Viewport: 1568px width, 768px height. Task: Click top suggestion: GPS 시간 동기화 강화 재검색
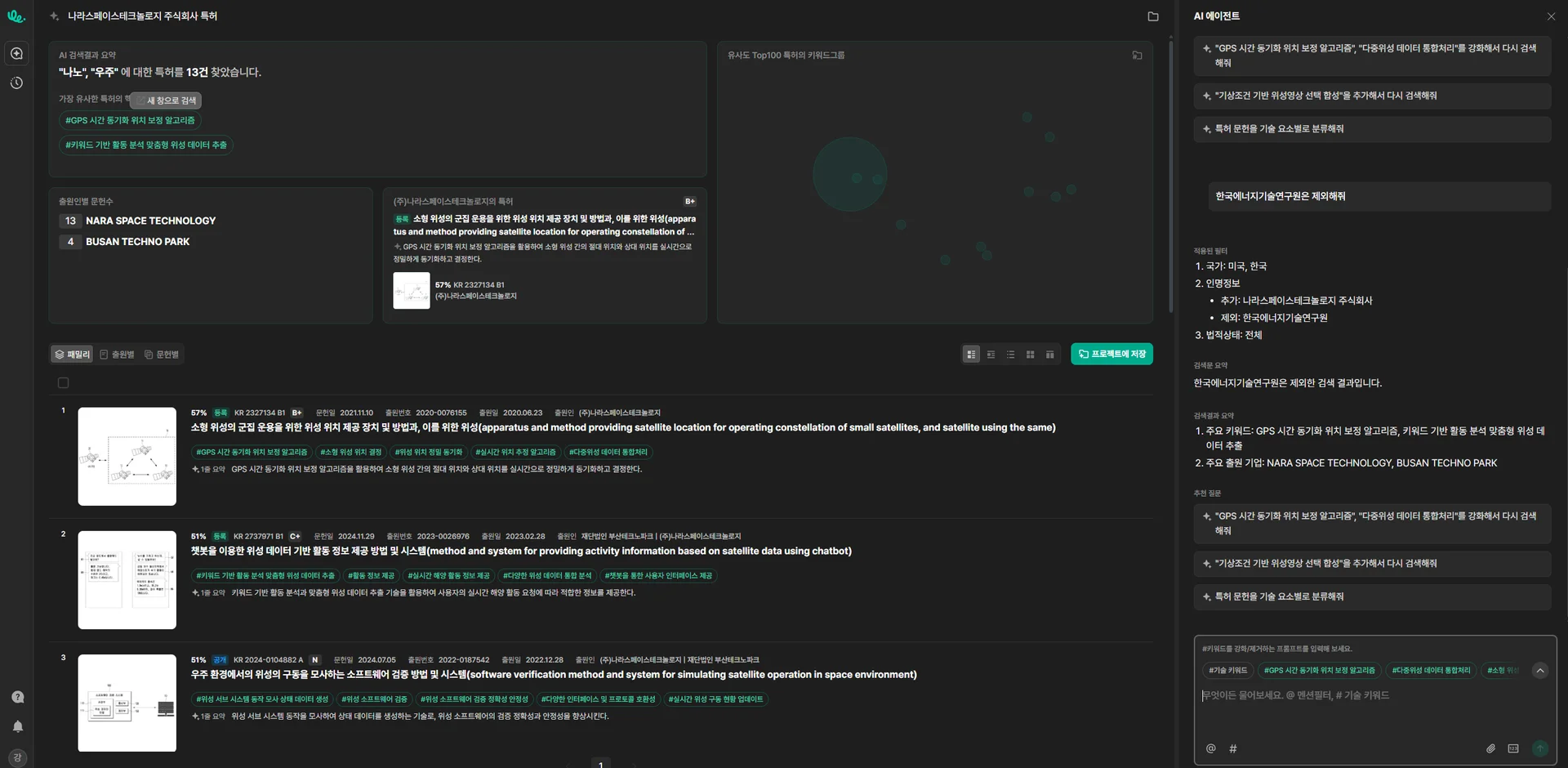[x=1372, y=56]
